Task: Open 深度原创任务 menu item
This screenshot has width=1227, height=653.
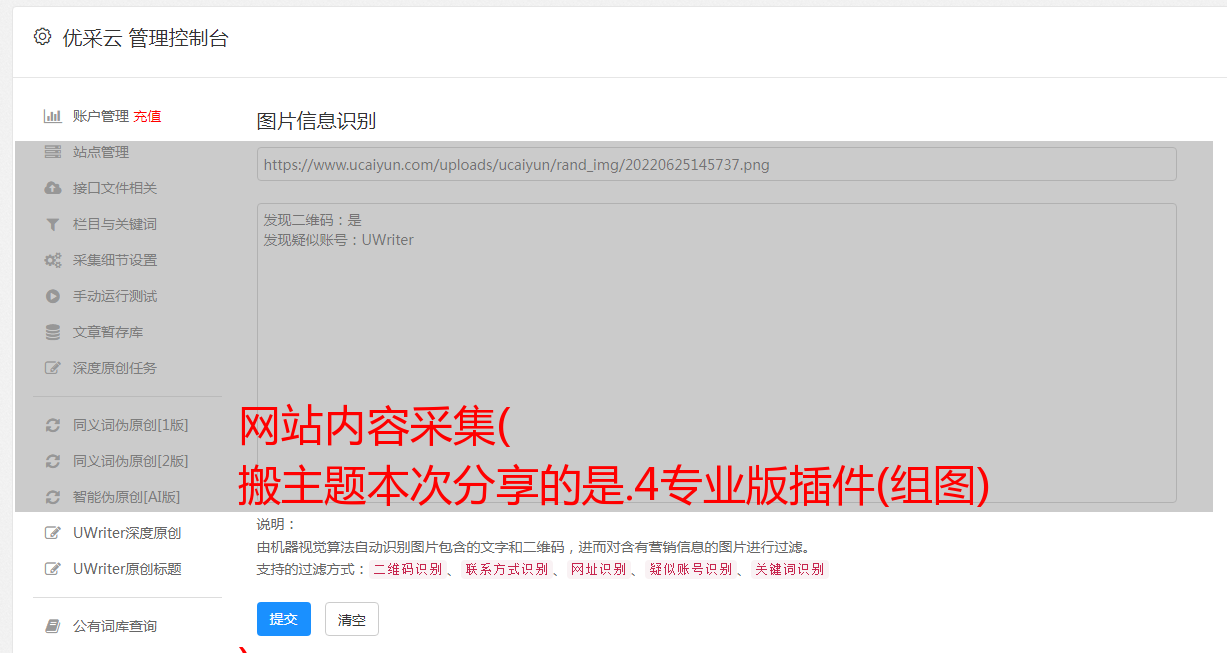Action: 115,368
